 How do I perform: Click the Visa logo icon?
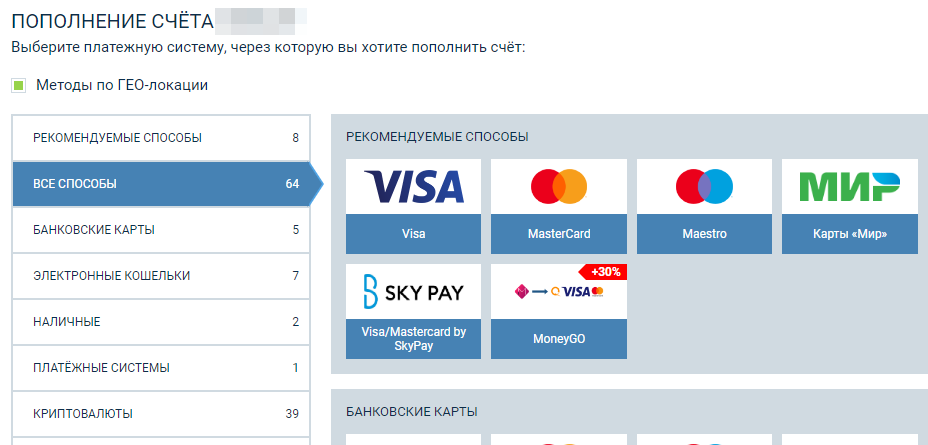[x=413, y=186]
